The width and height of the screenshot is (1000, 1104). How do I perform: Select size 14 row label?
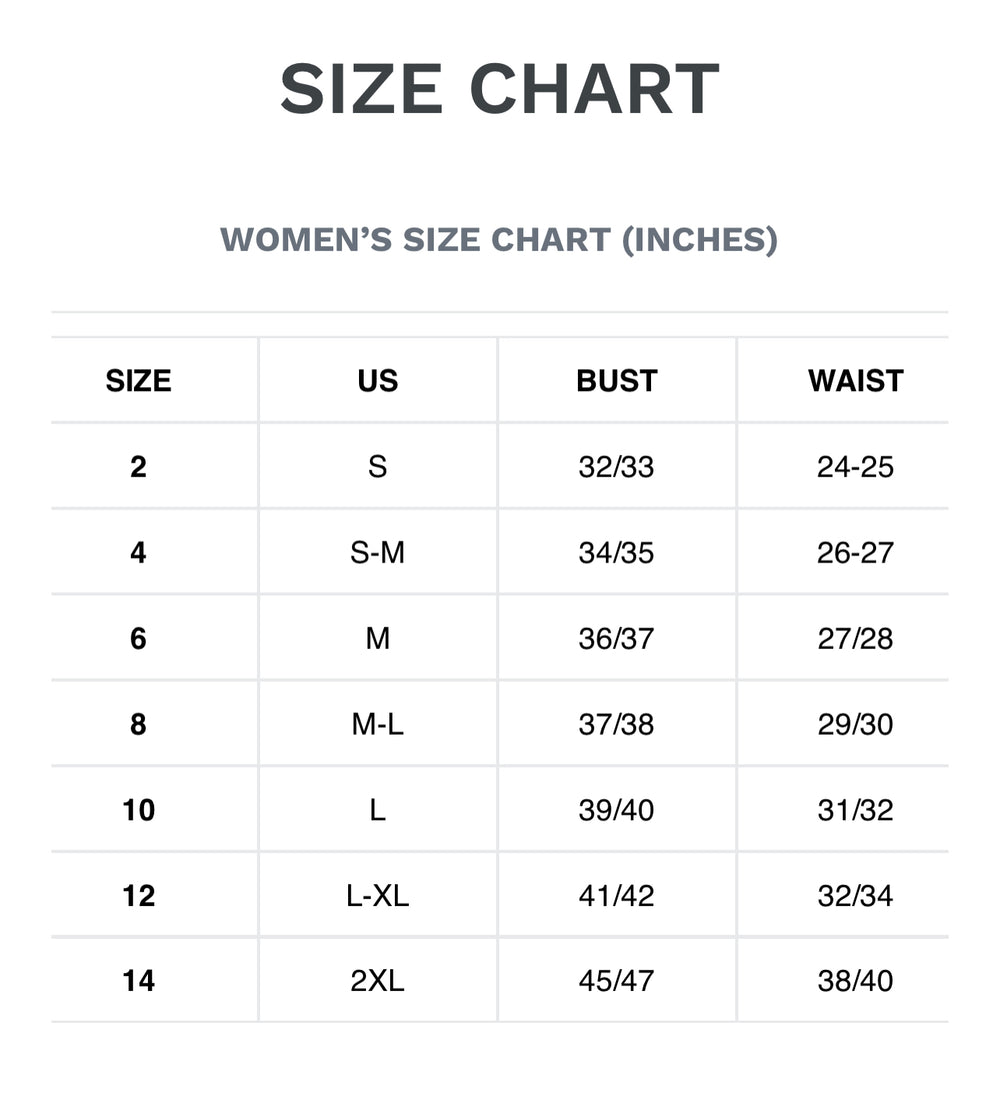click(138, 982)
